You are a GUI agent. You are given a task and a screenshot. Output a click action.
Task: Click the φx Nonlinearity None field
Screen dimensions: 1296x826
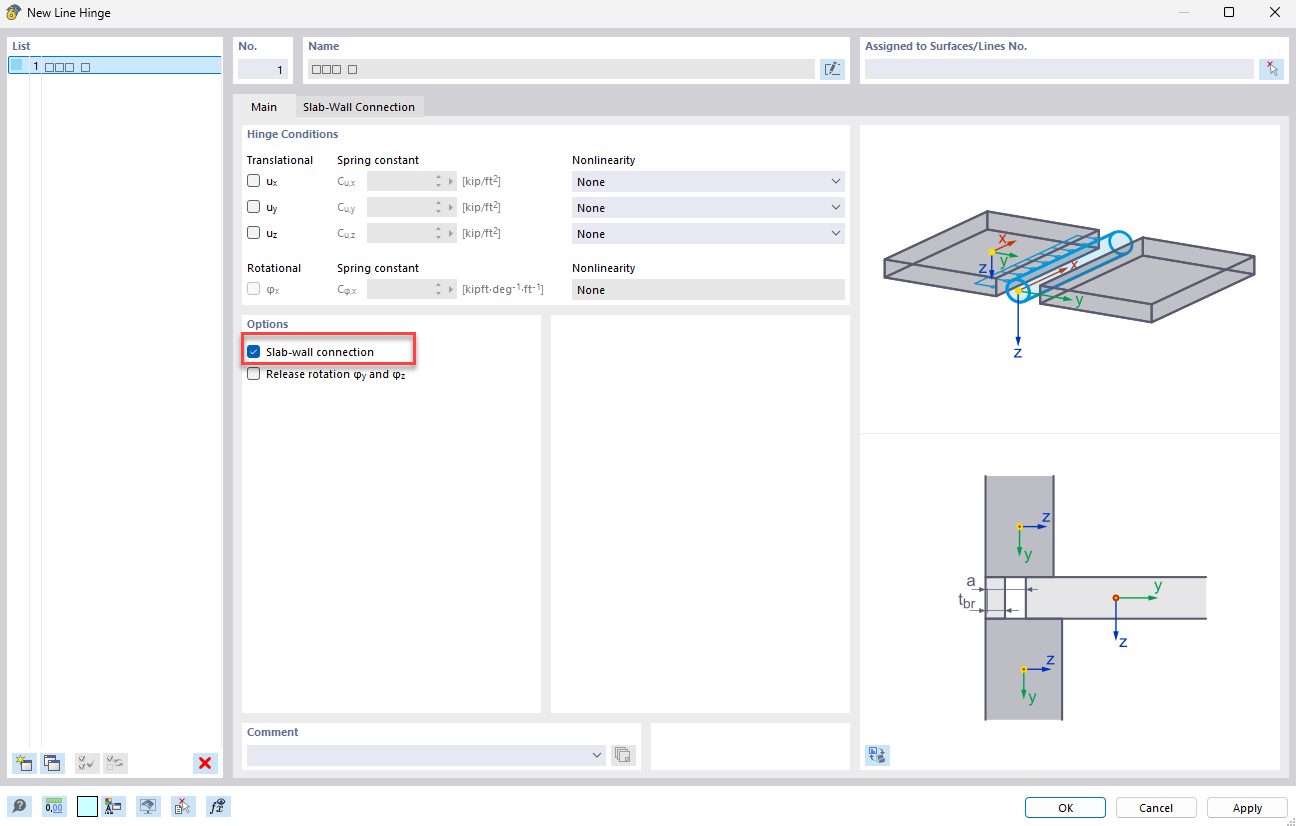click(708, 290)
